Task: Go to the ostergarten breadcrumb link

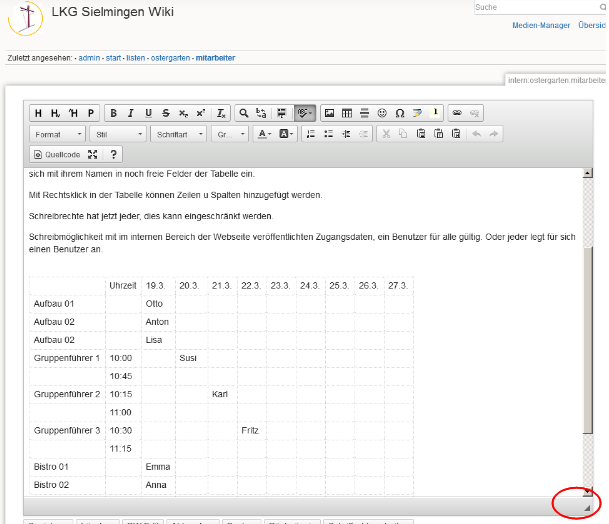Action: point(170,59)
